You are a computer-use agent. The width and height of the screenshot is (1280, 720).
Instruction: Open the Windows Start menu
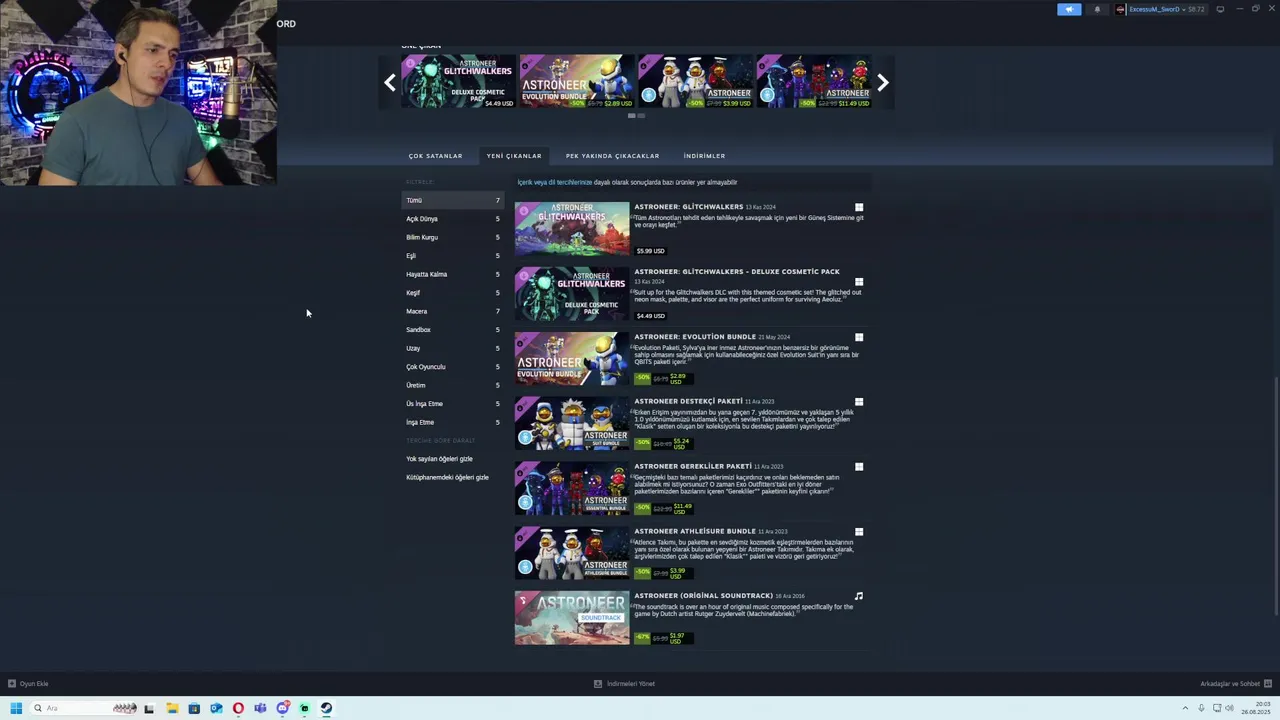(16, 708)
